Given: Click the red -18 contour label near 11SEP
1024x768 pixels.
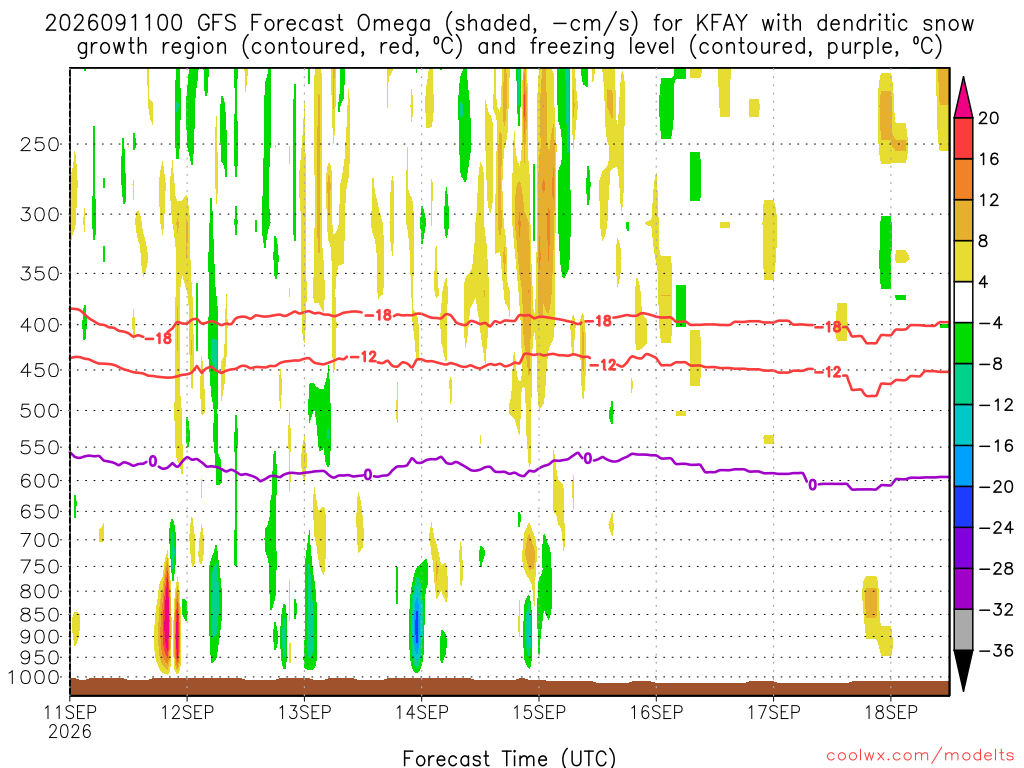Looking at the screenshot, I should [x=158, y=339].
